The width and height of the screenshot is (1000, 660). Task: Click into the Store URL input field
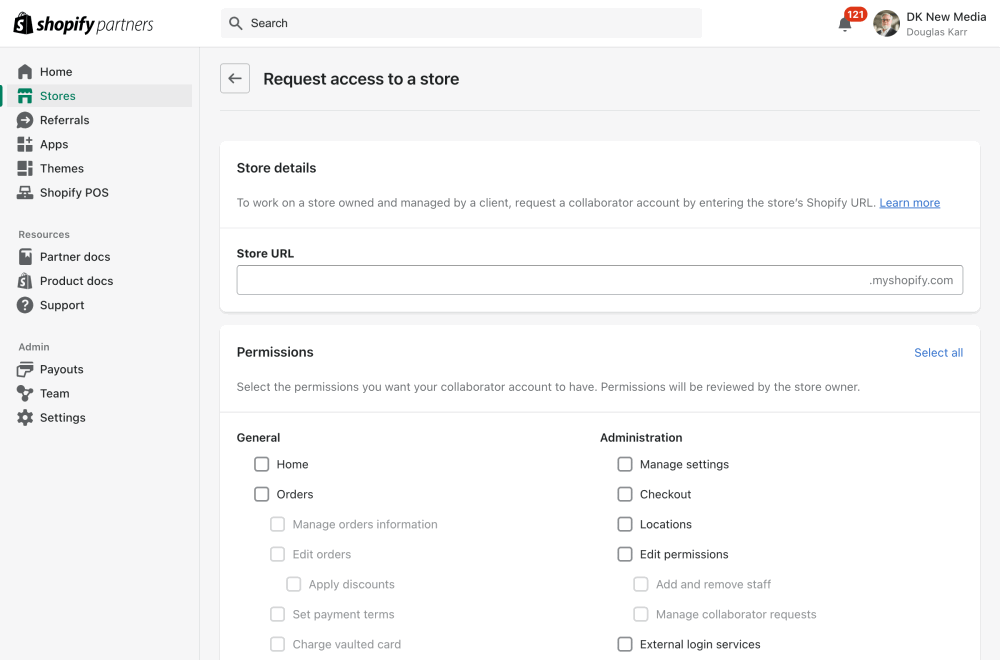click(x=599, y=280)
